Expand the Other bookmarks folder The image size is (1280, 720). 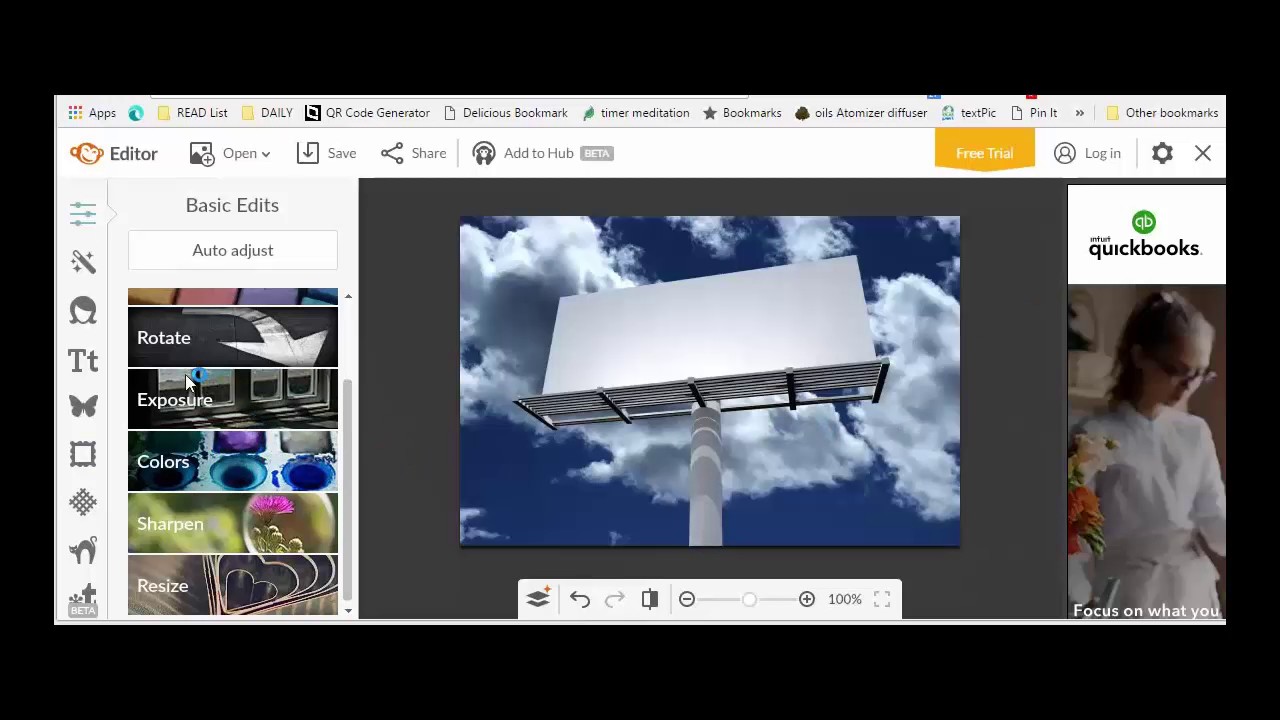point(1161,113)
